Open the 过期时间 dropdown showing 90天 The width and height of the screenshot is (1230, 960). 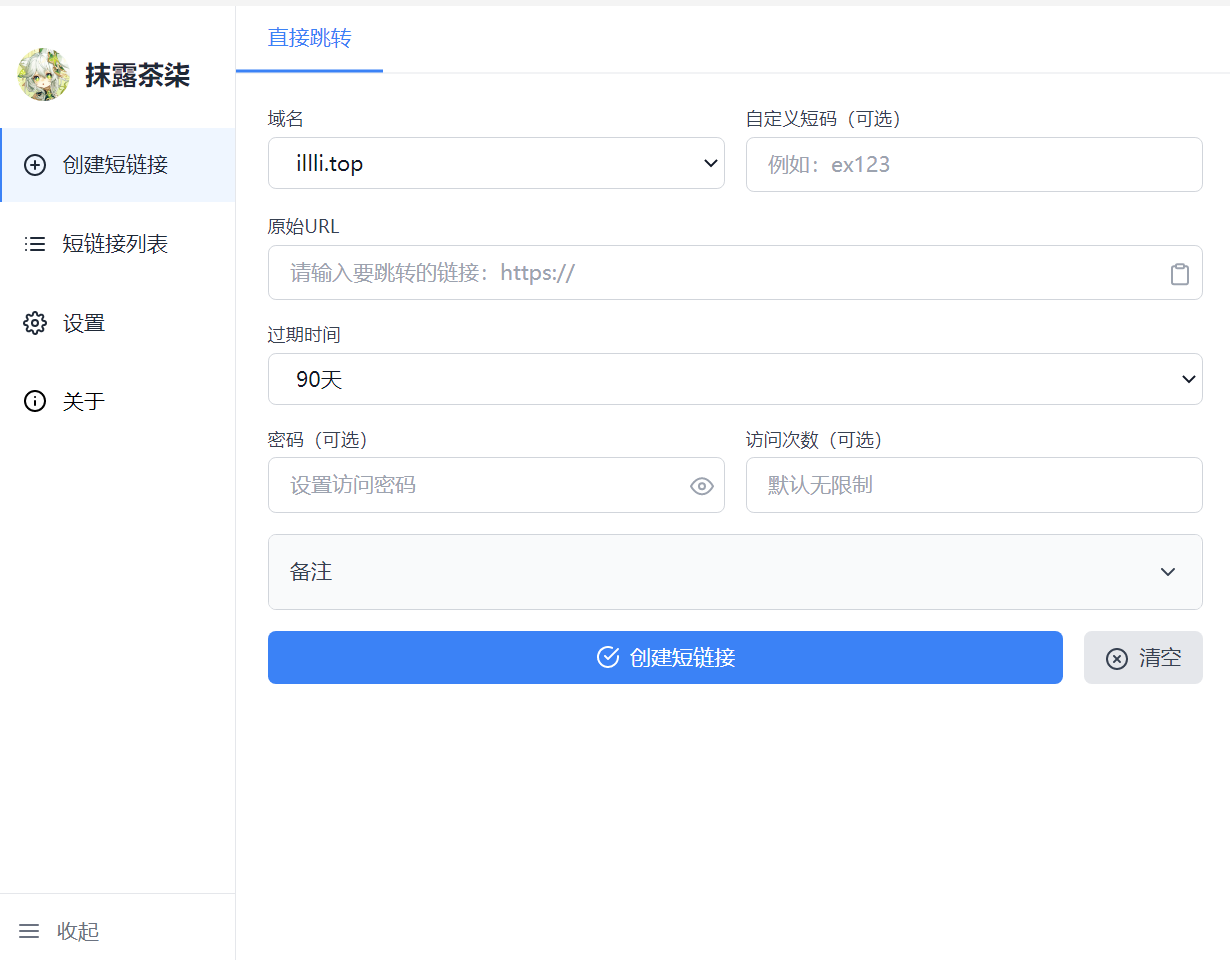735,379
